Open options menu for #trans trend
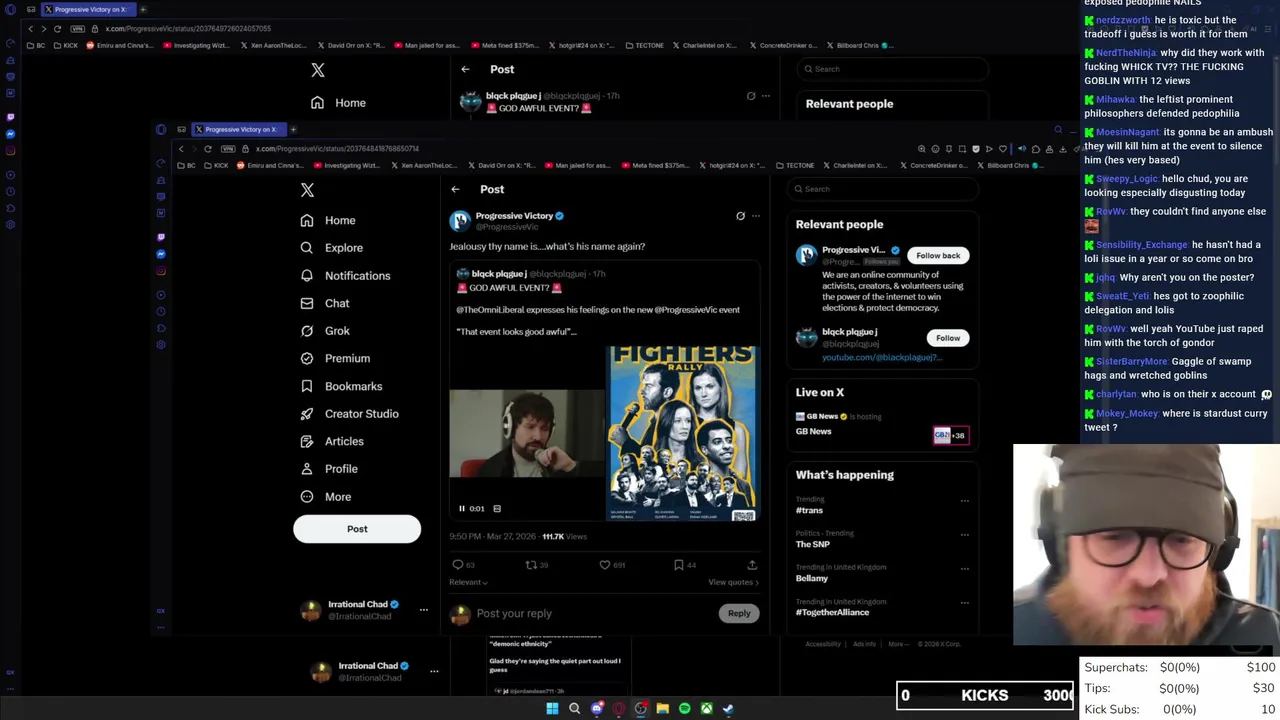This screenshot has height=720, width=1280. click(964, 500)
